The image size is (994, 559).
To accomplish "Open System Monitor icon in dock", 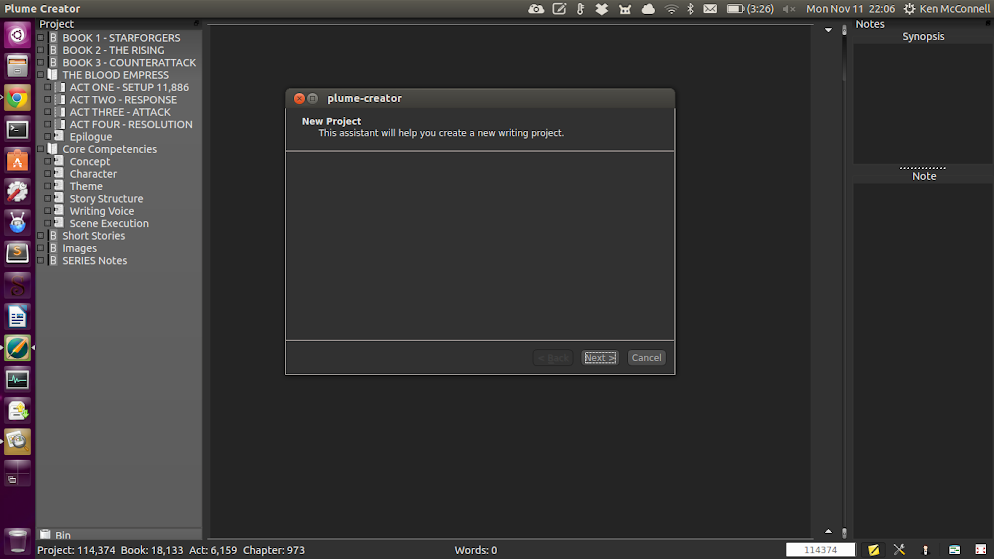I will pos(17,380).
